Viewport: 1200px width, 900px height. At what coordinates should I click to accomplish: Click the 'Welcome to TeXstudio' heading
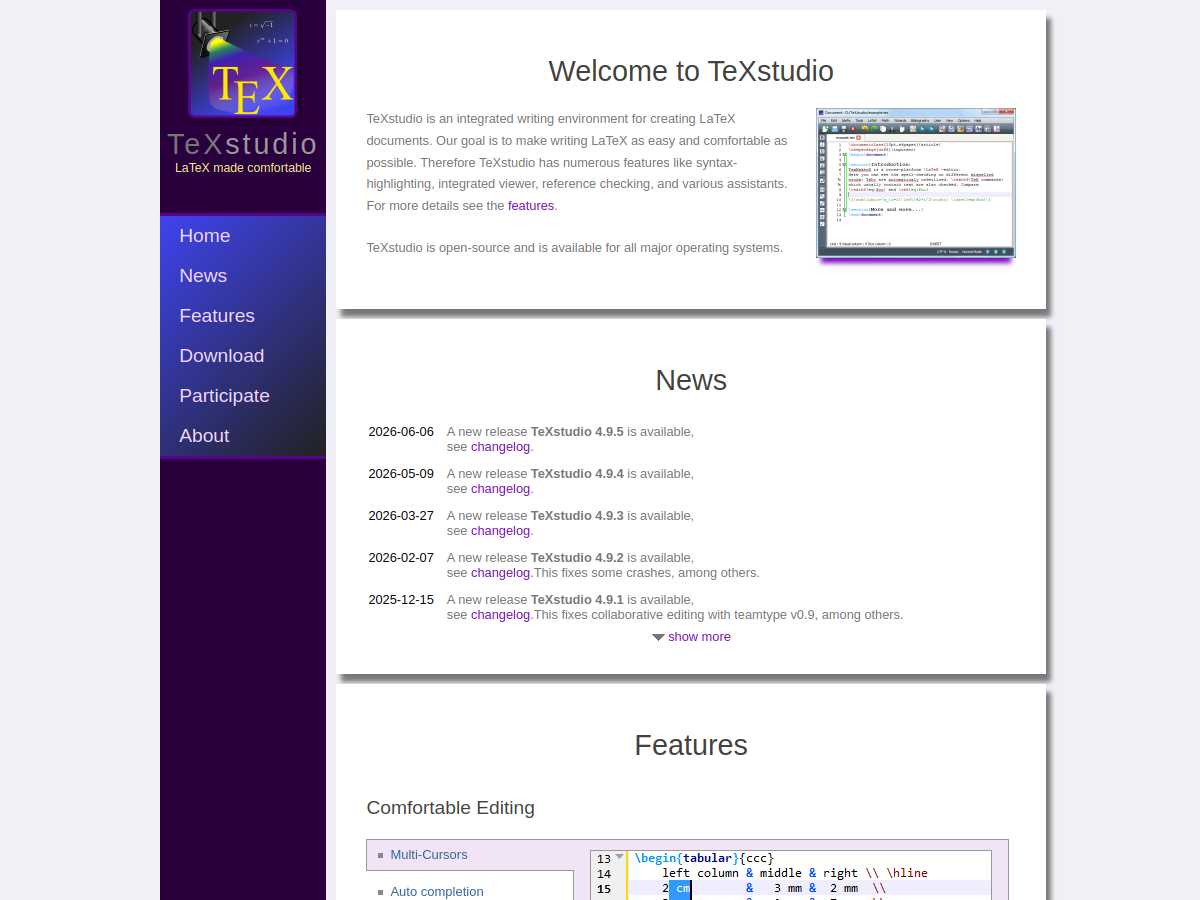click(691, 71)
